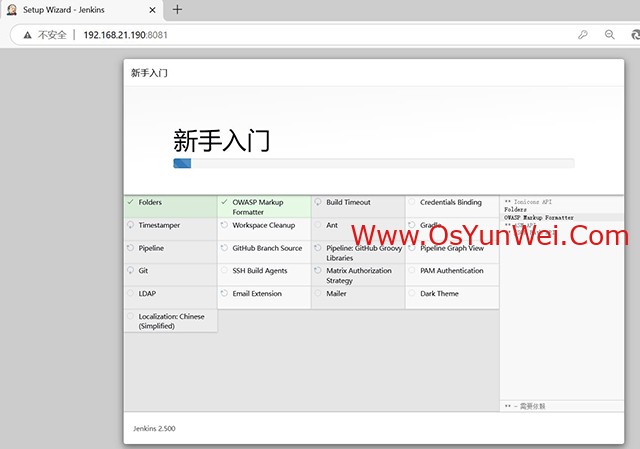The height and width of the screenshot is (449, 640).
Task: Select the Setup Wizard - Jenkins tab
Action: 82,10
